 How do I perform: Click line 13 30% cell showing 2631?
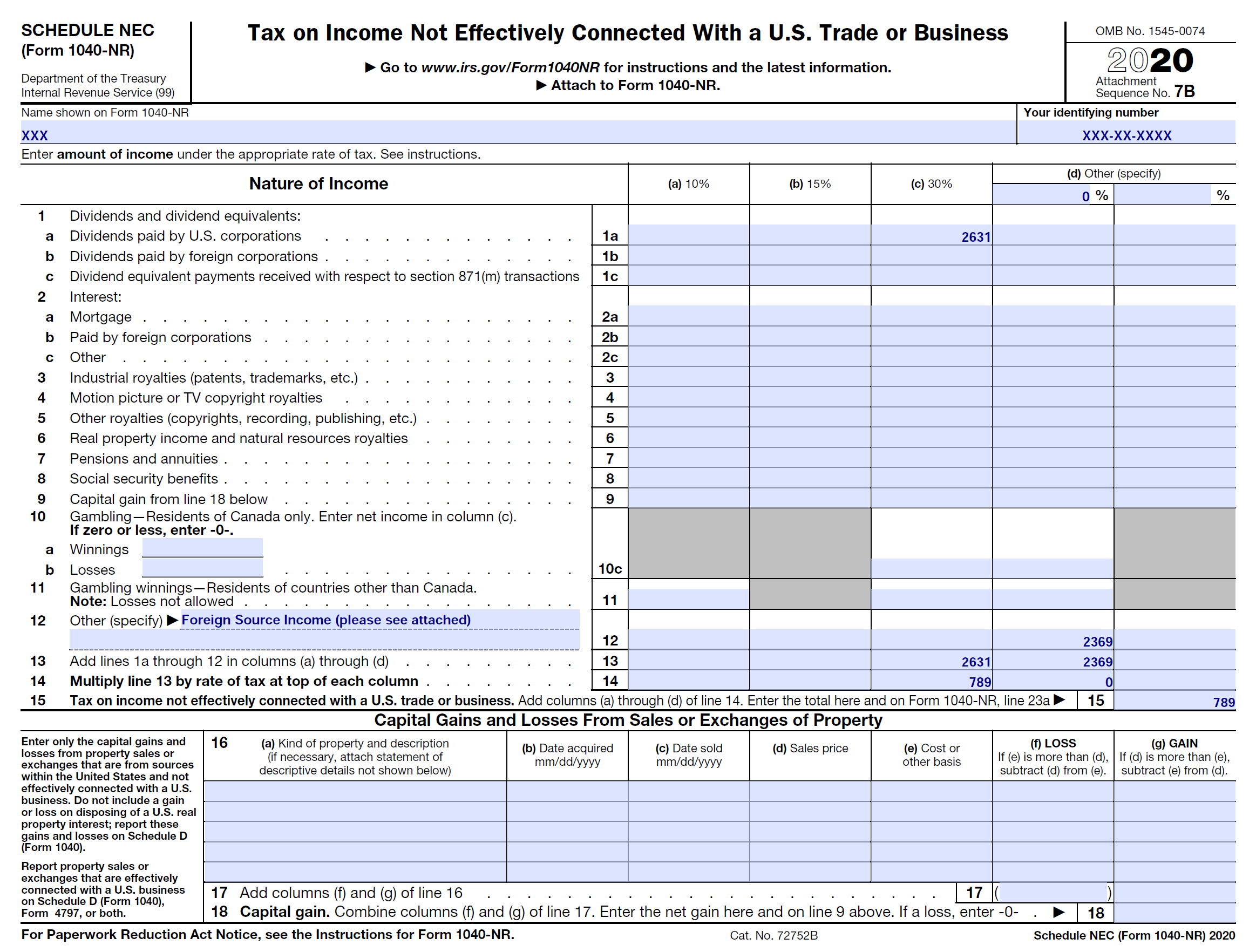coord(932,661)
